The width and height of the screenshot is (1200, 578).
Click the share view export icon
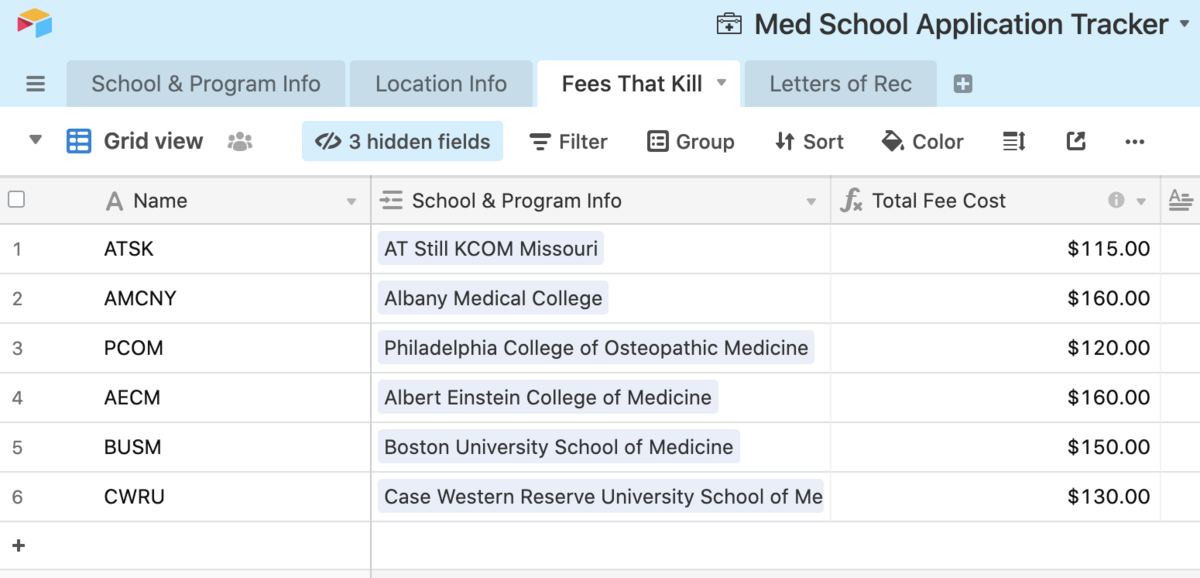(x=1076, y=141)
